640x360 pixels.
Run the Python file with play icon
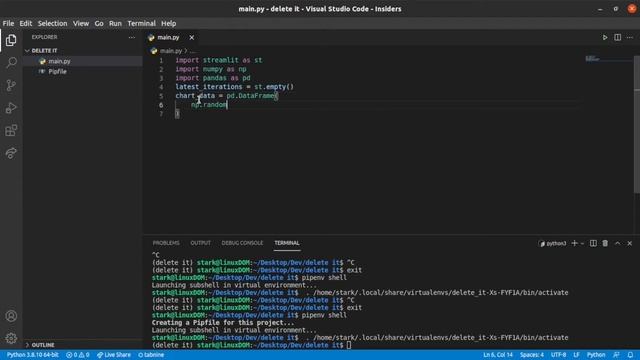(605, 38)
